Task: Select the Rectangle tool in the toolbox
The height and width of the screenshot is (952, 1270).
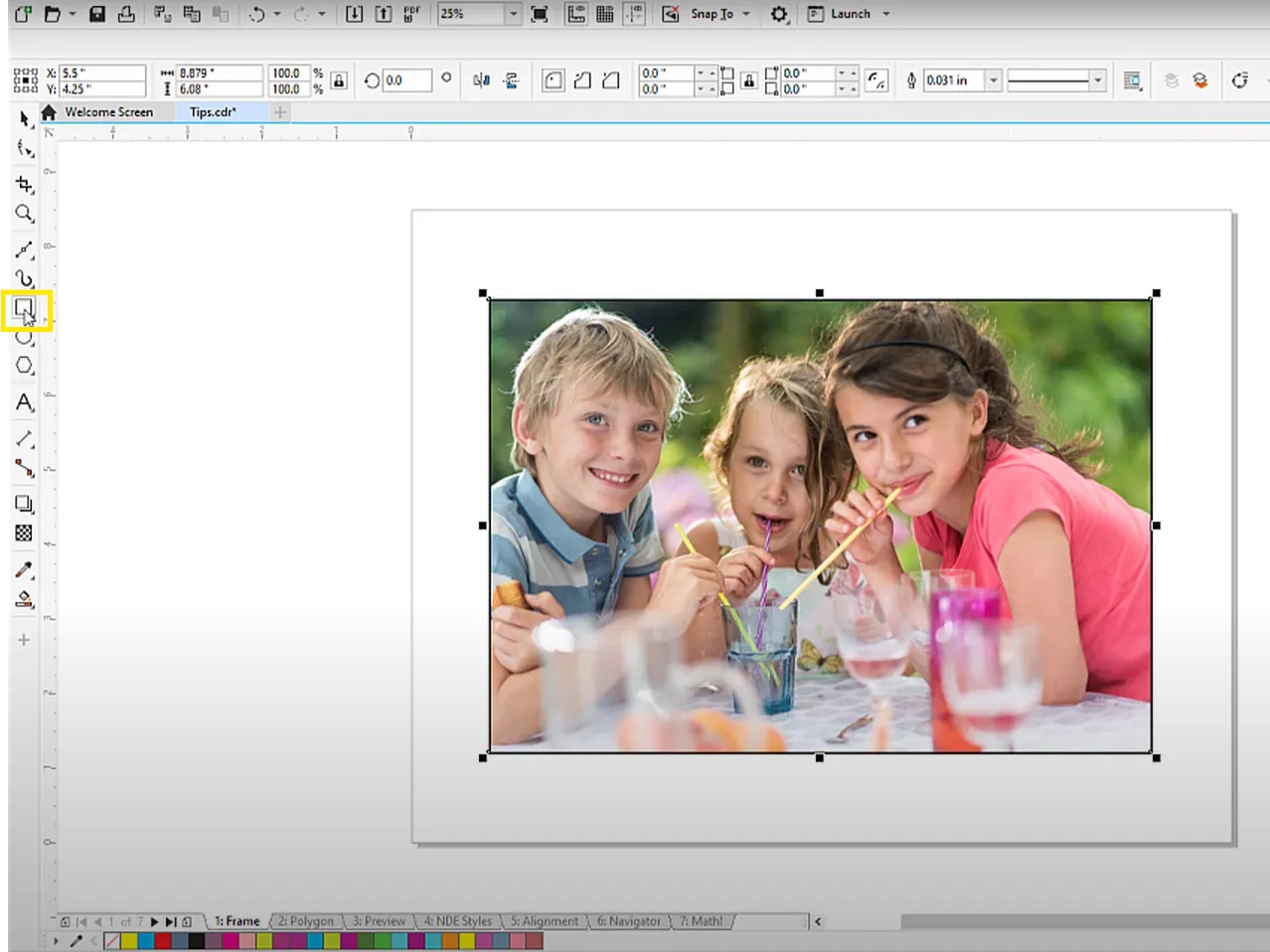Action: [x=25, y=310]
